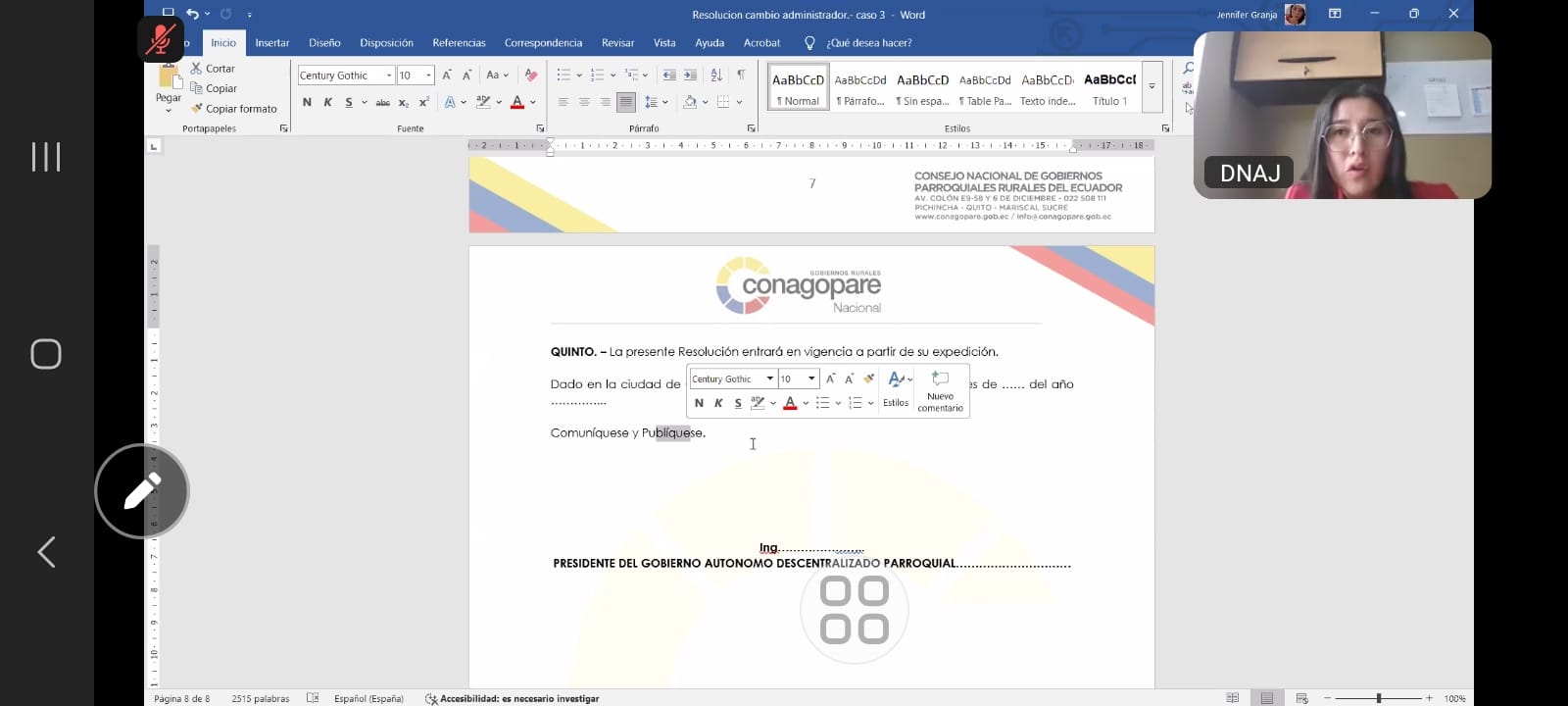1568x706 pixels.
Task: Click Copiar formato paintbrush in ribbon
Action: coord(197,109)
